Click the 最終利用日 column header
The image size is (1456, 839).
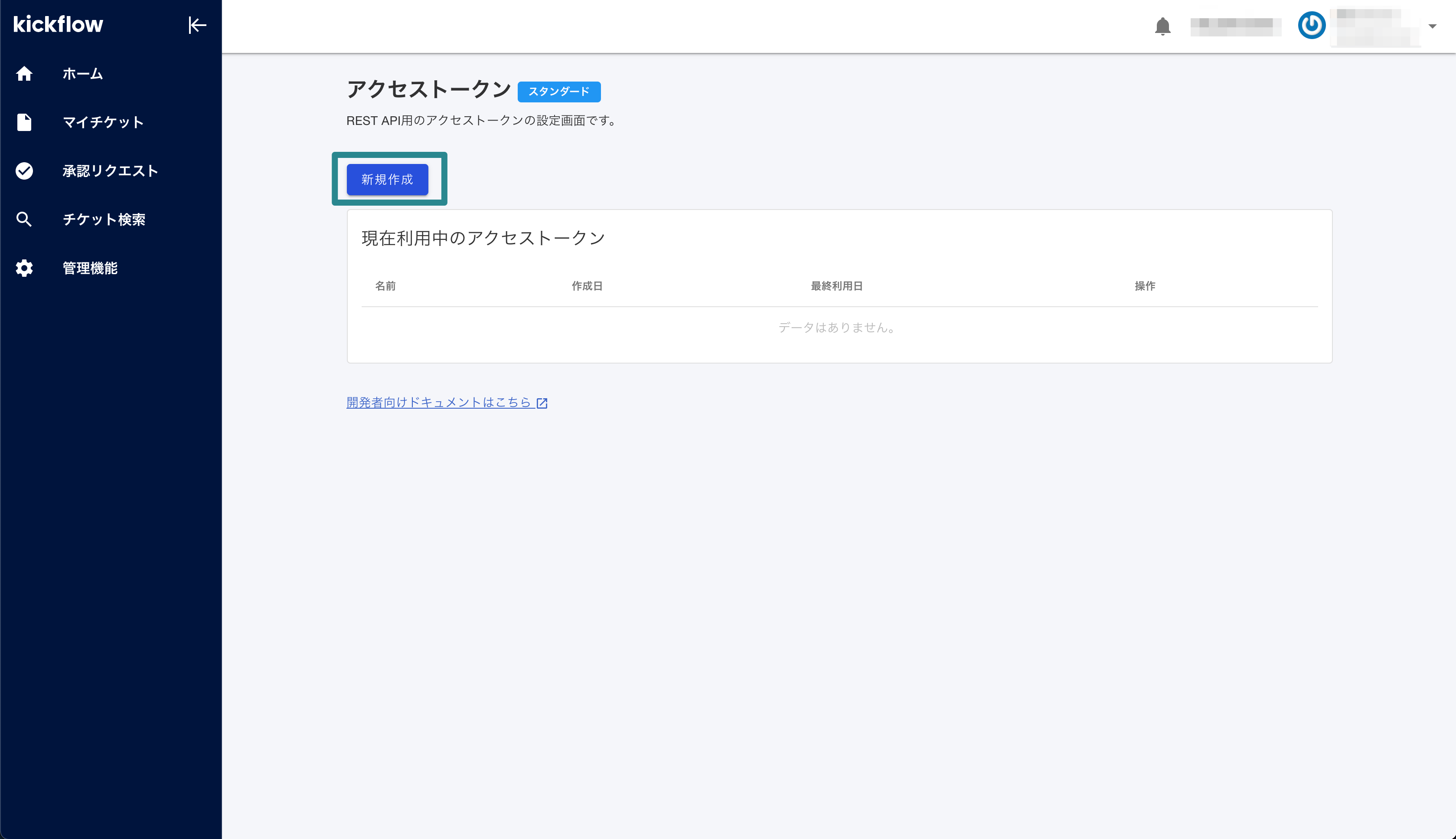(836, 286)
